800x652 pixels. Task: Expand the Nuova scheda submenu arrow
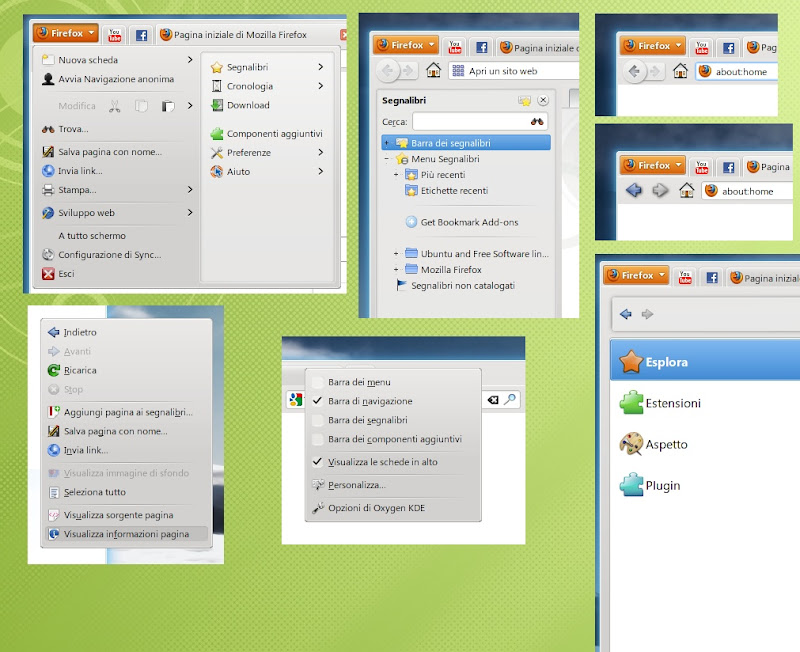[x=190, y=60]
